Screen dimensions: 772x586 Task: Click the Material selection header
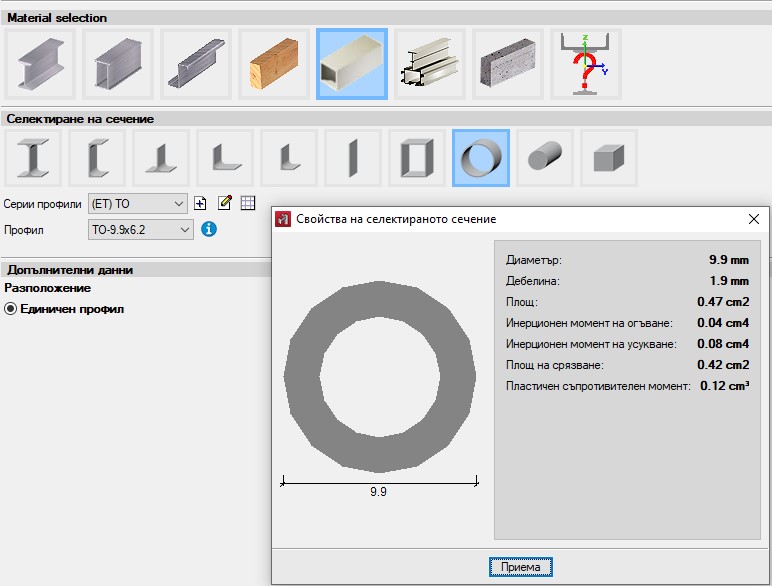pos(57,18)
